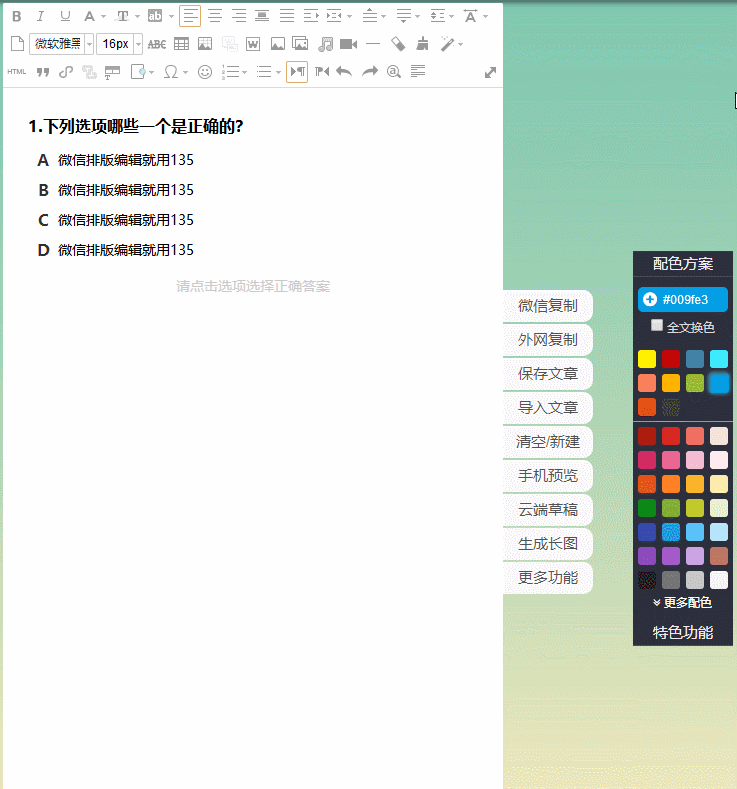Image resolution: width=737 pixels, height=789 pixels.
Task: Click the 微信复制 button
Action: pyautogui.click(x=548, y=306)
